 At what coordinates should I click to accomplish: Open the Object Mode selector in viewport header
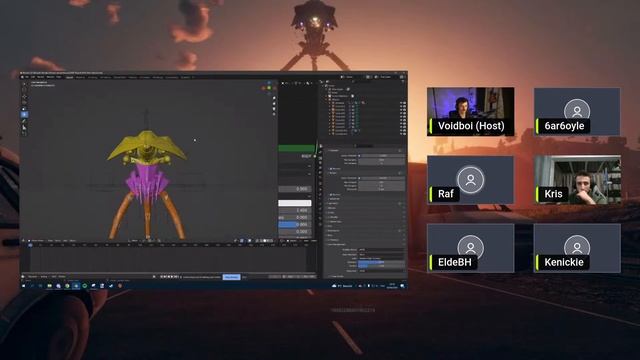coord(39,240)
